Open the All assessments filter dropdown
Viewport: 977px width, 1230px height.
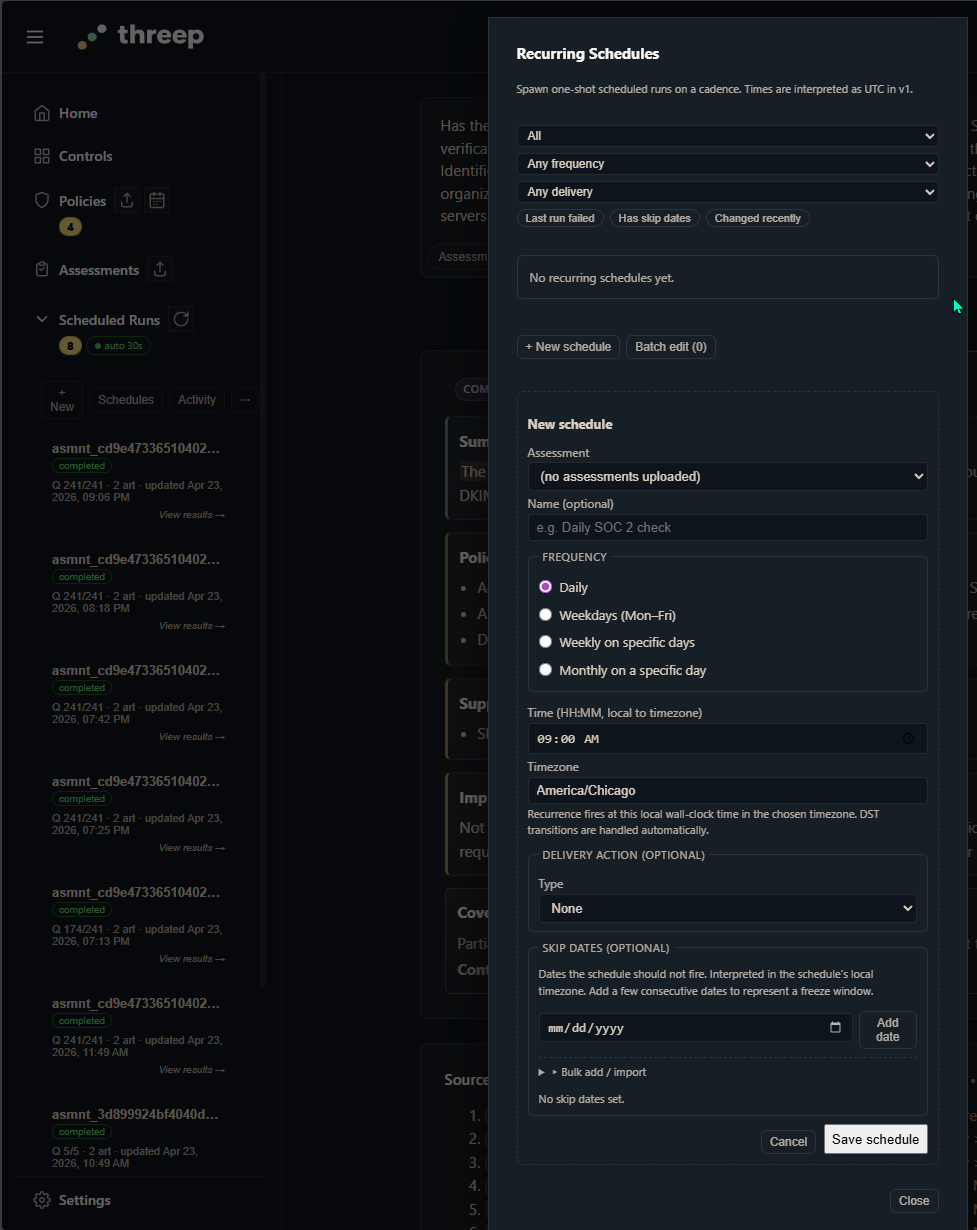coord(728,136)
